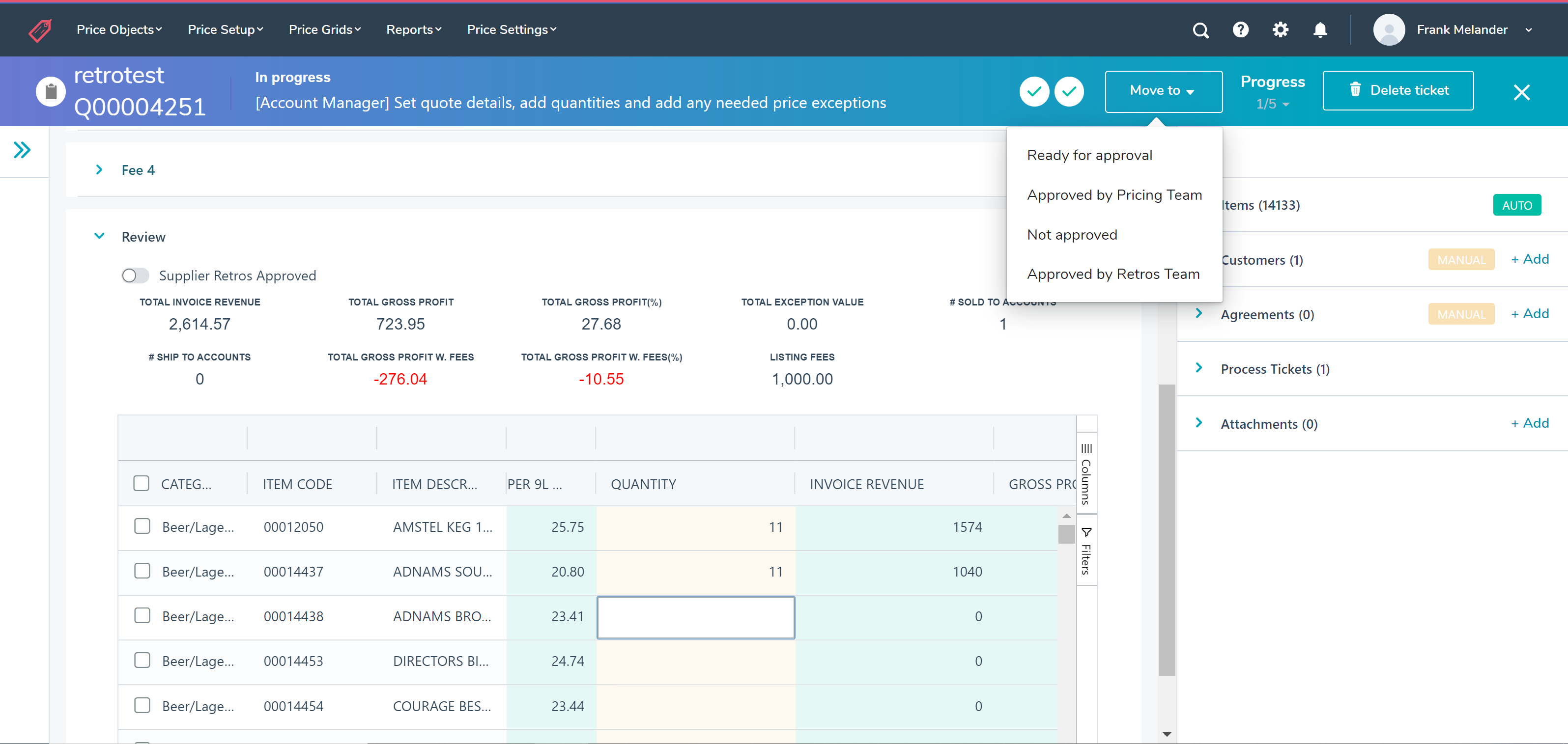Image resolution: width=1568 pixels, height=744 pixels.
Task: Click quantity cell for ADNAMS BRO row
Action: pos(695,617)
